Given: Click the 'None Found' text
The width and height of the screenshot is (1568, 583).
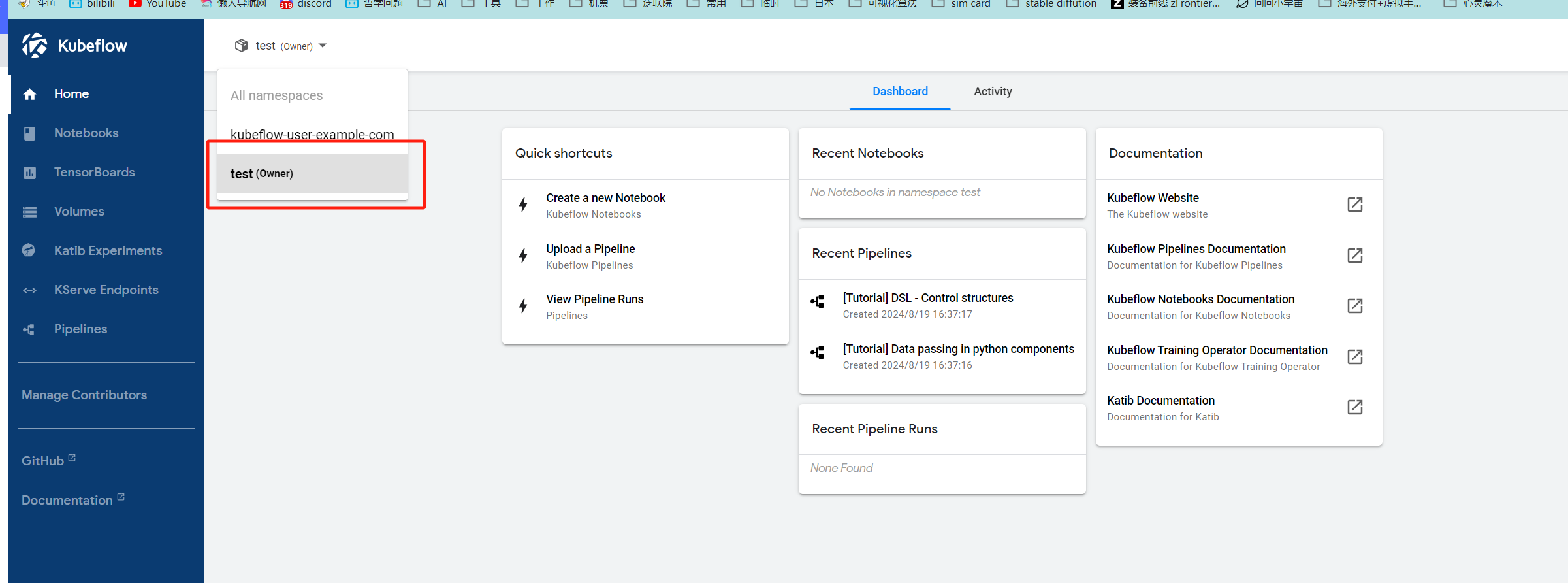Looking at the screenshot, I should click(x=841, y=468).
